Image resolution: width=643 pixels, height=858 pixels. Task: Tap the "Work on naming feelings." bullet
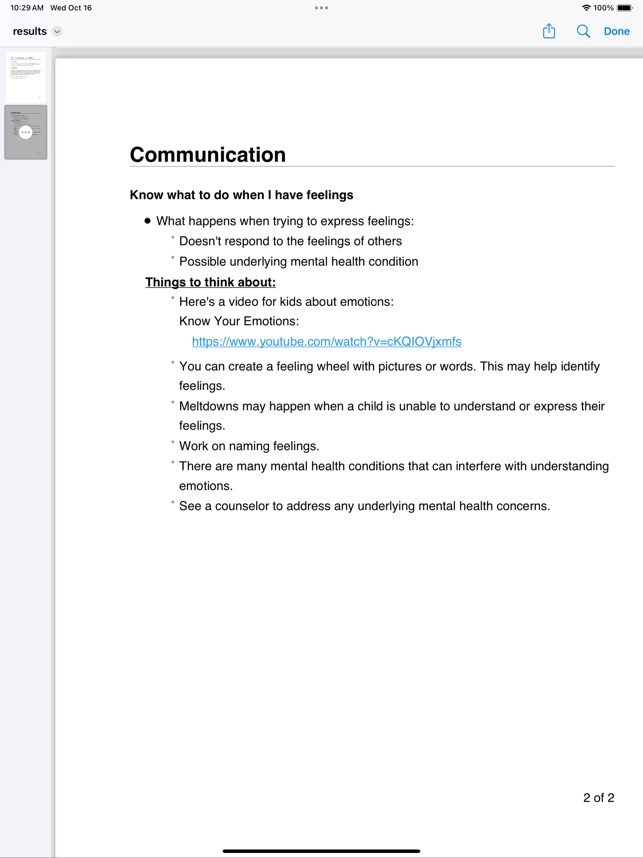tap(249, 446)
